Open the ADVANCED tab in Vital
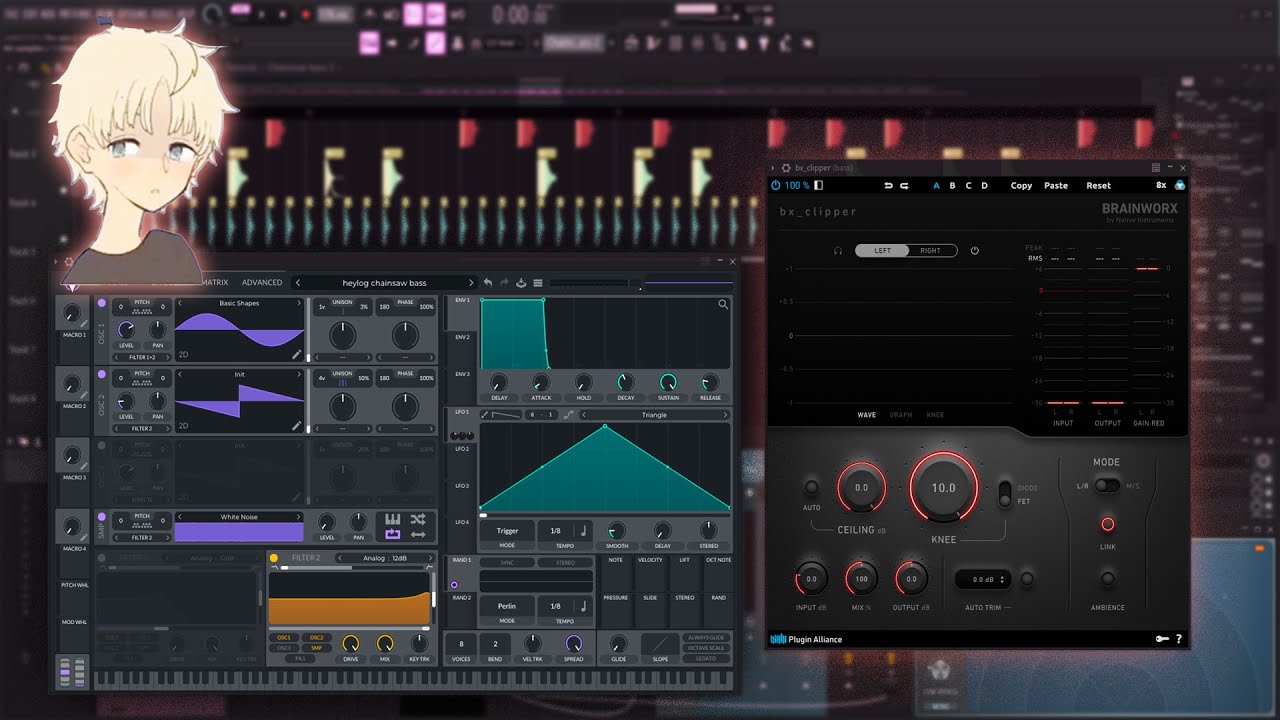The width and height of the screenshot is (1280, 720). point(262,283)
